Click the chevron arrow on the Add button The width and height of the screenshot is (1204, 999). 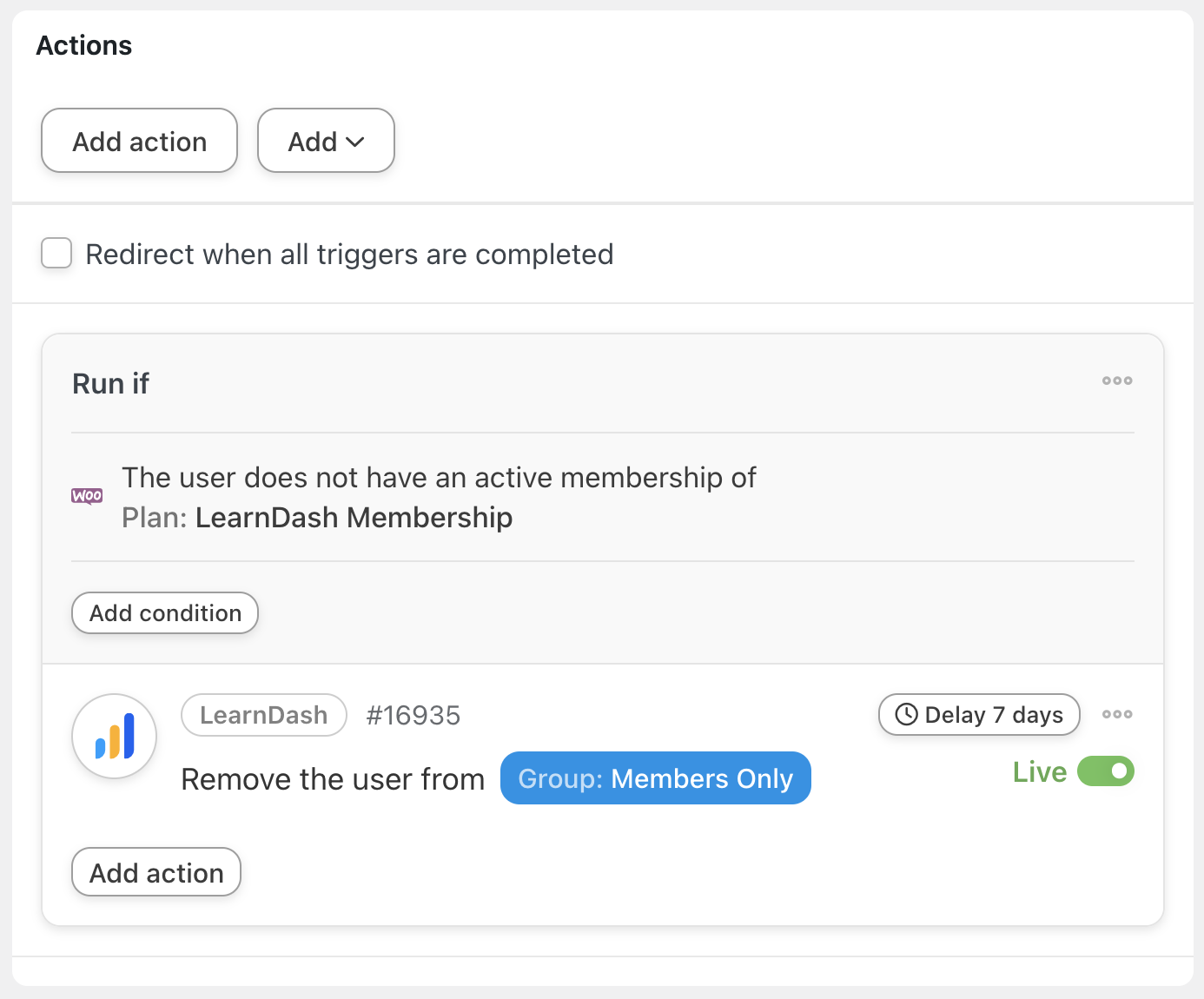(x=355, y=142)
